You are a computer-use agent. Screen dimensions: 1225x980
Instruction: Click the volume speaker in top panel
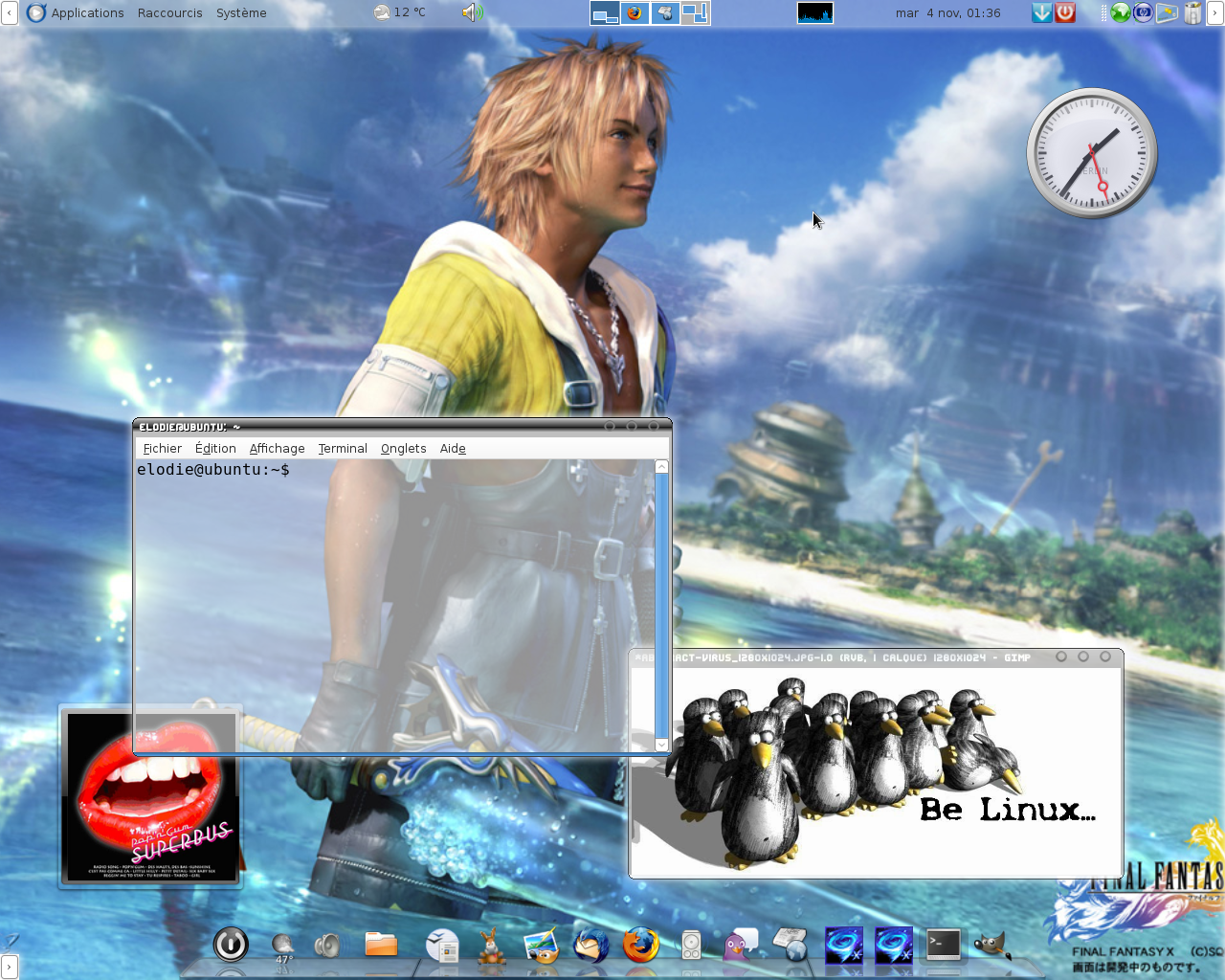(x=472, y=12)
